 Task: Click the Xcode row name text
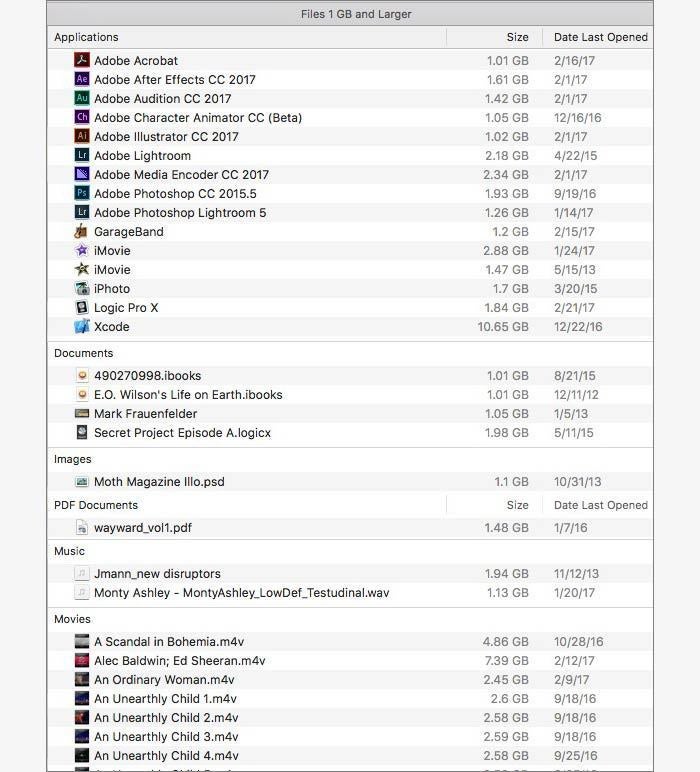tap(112, 326)
